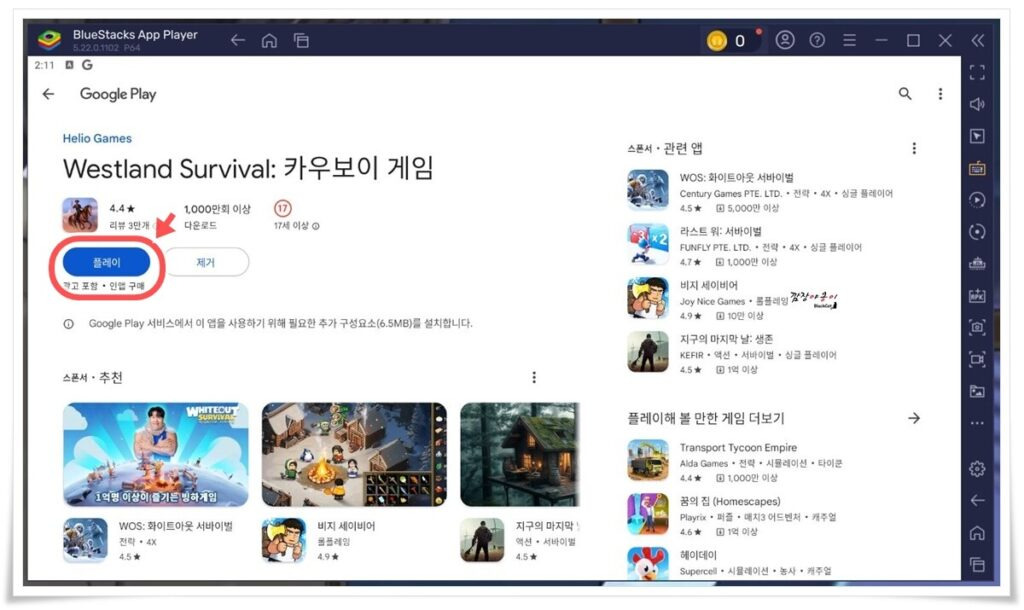Open options menu for 스폰서 추천 section
This screenshot has width=1024, height=610.
click(534, 377)
